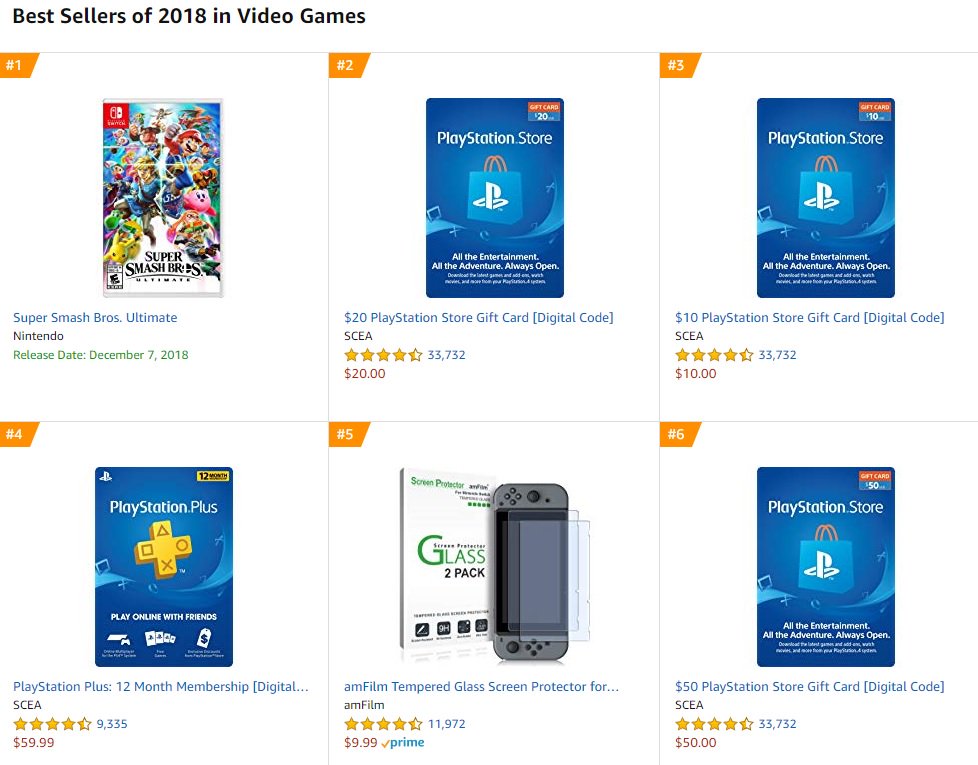Click star rating of amFilm screen protector
978x765 pixels.
coord(383,724)
